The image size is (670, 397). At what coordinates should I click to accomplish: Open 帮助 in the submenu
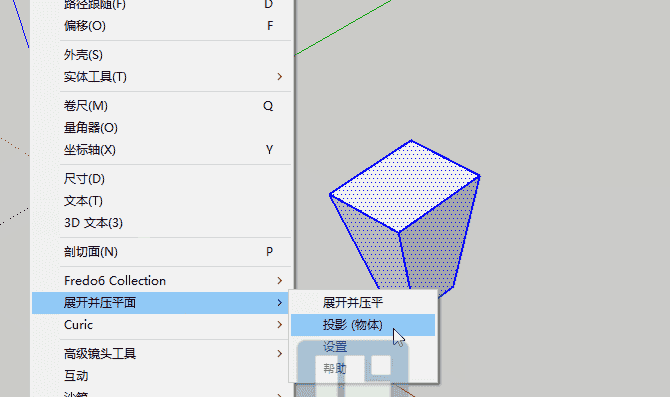(363, 369)
